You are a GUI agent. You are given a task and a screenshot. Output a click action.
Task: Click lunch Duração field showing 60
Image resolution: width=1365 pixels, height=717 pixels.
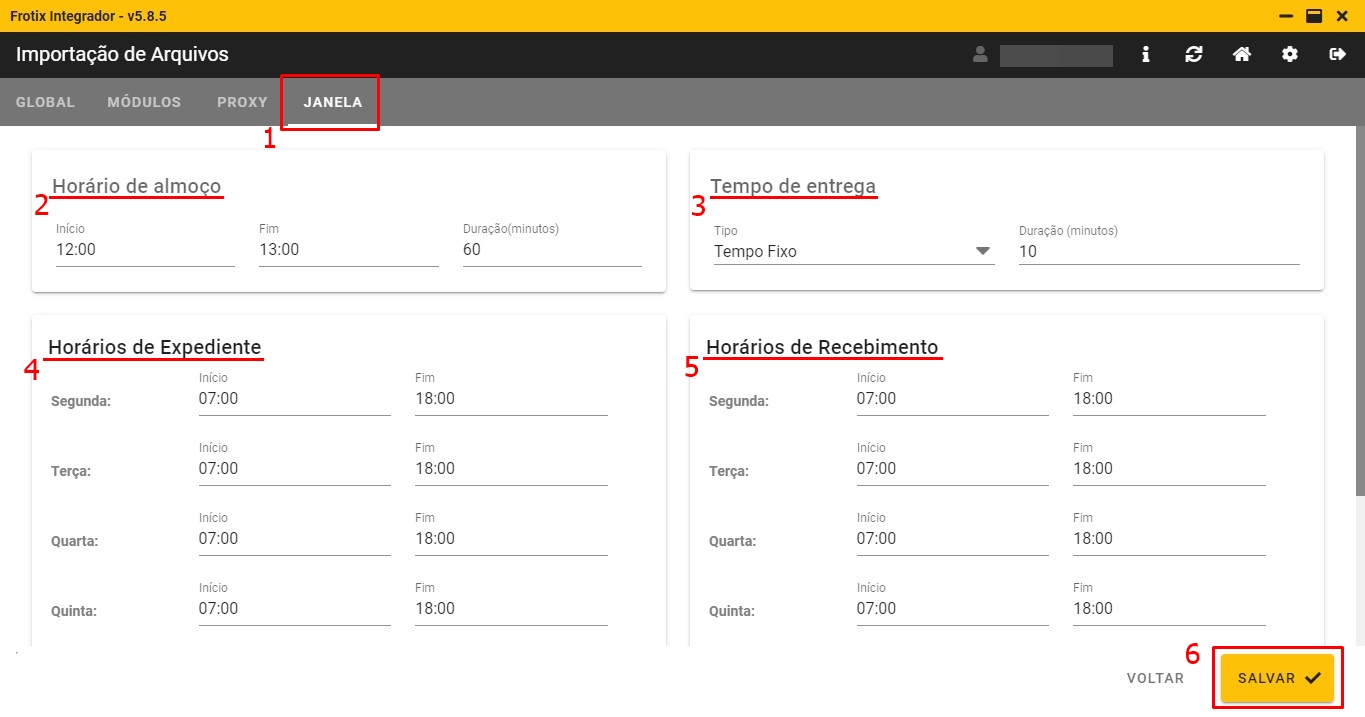point(551,250)
